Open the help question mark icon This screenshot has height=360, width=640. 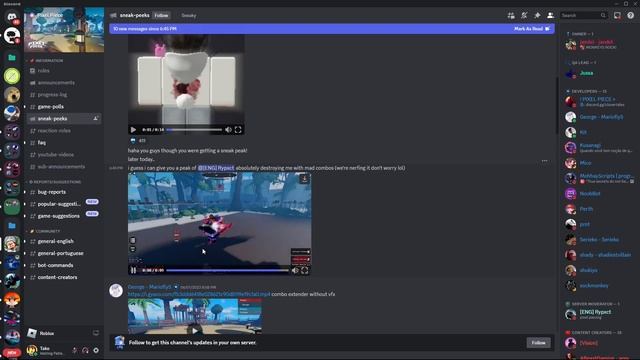[630, 16]
